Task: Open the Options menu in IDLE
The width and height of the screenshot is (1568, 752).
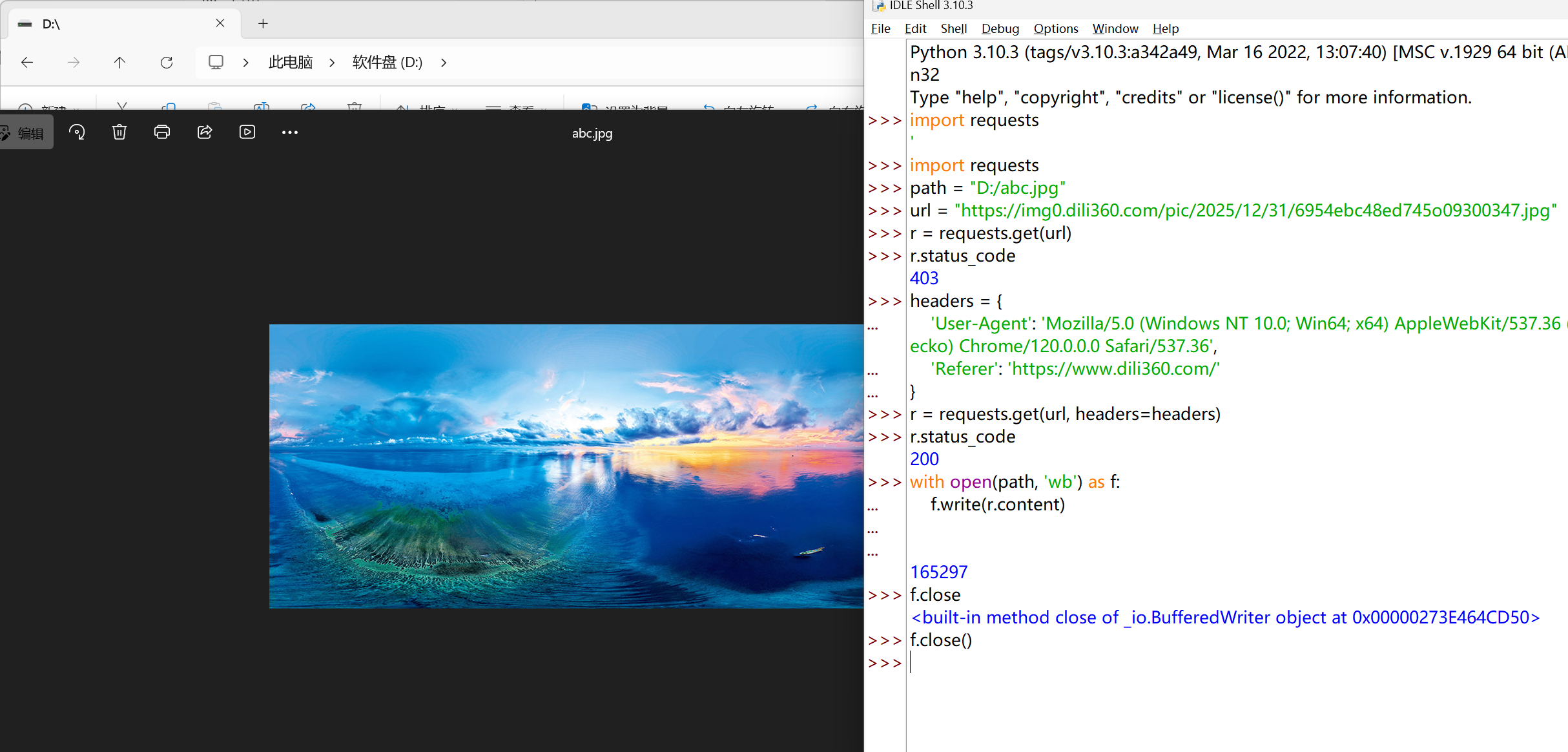Action: point(1055,28)
